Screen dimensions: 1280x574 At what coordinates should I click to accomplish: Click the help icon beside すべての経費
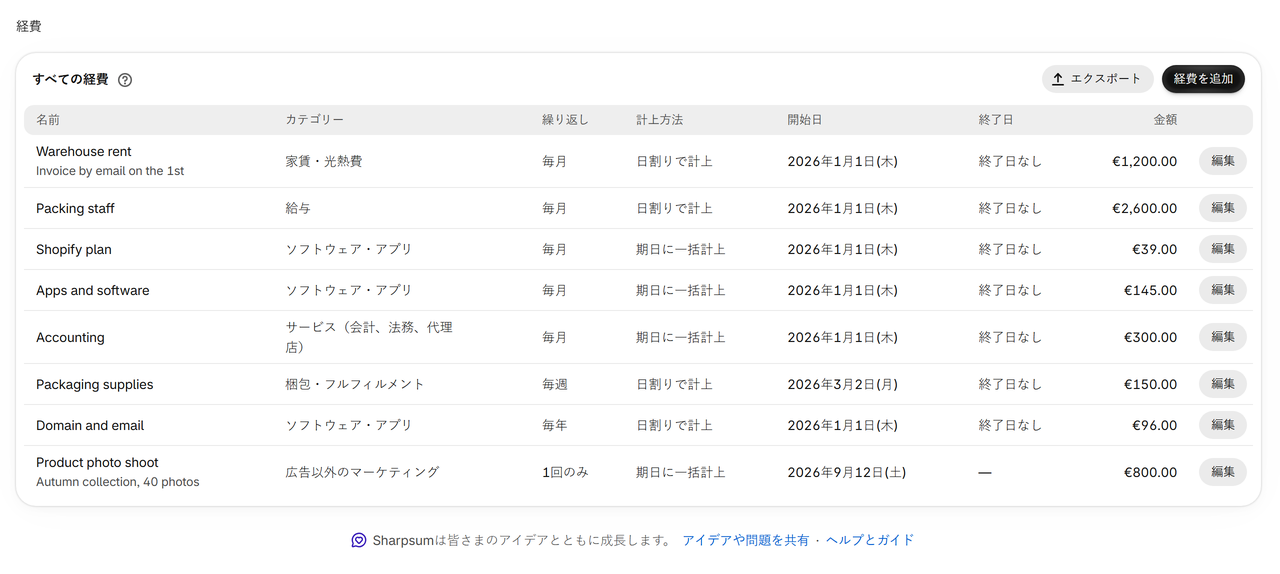[x=125, y=80]
